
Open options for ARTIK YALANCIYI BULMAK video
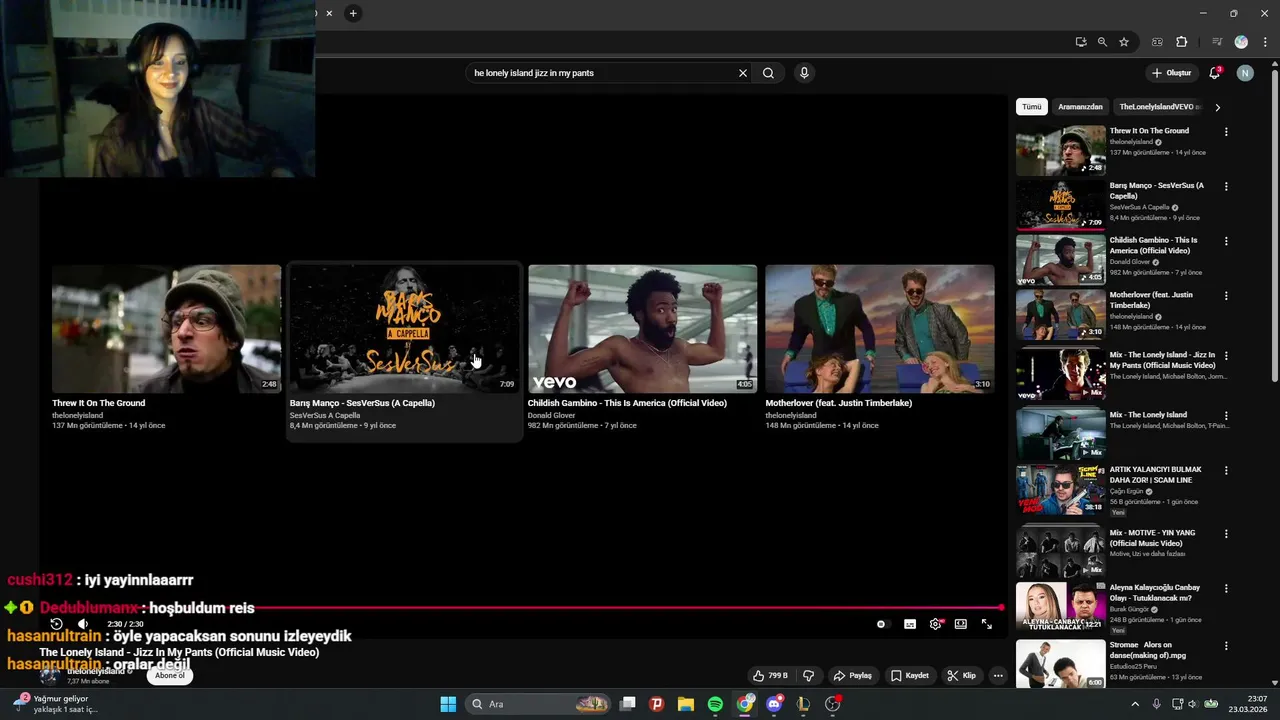1226,470
